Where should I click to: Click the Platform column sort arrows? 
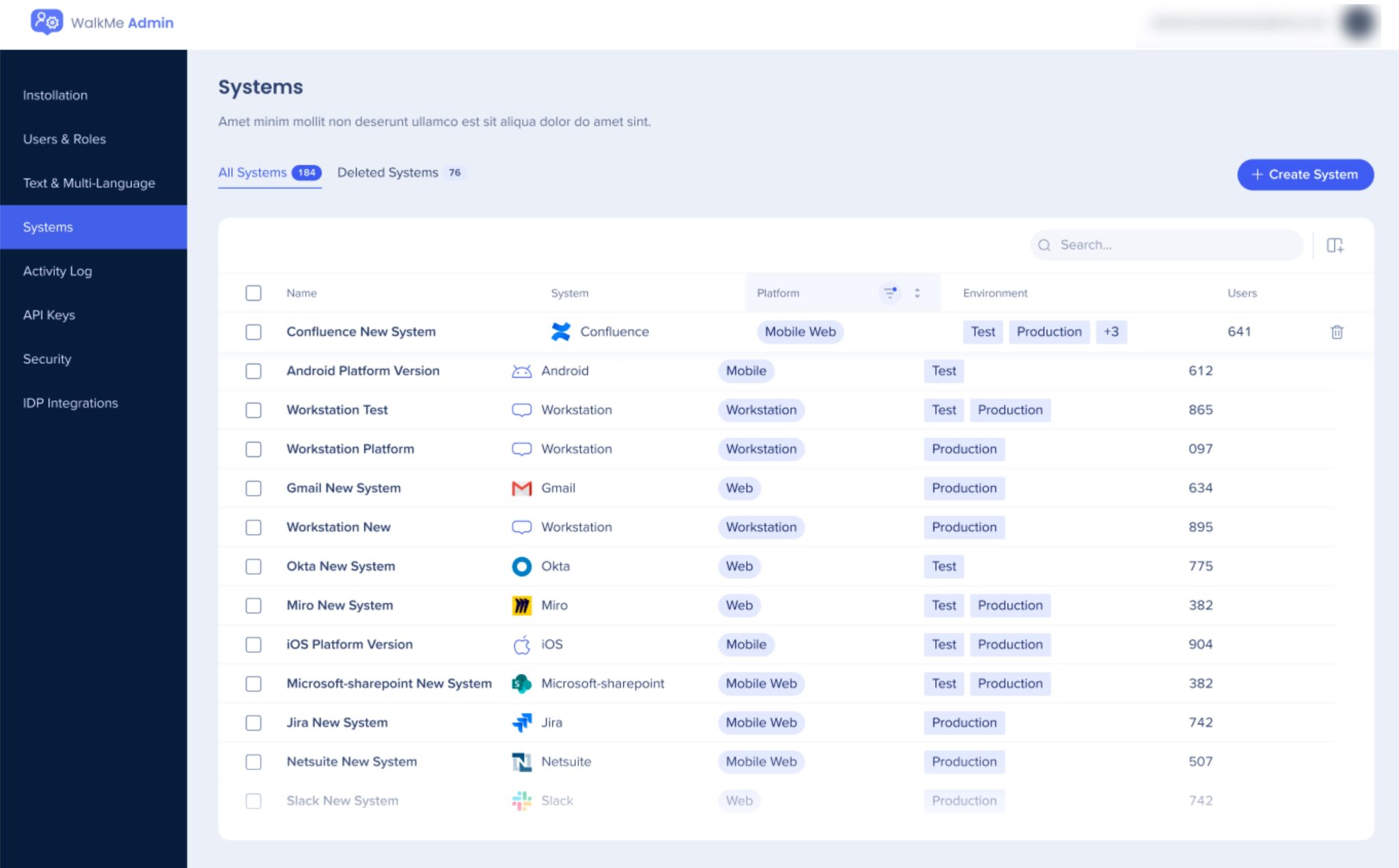click(917, 293)
